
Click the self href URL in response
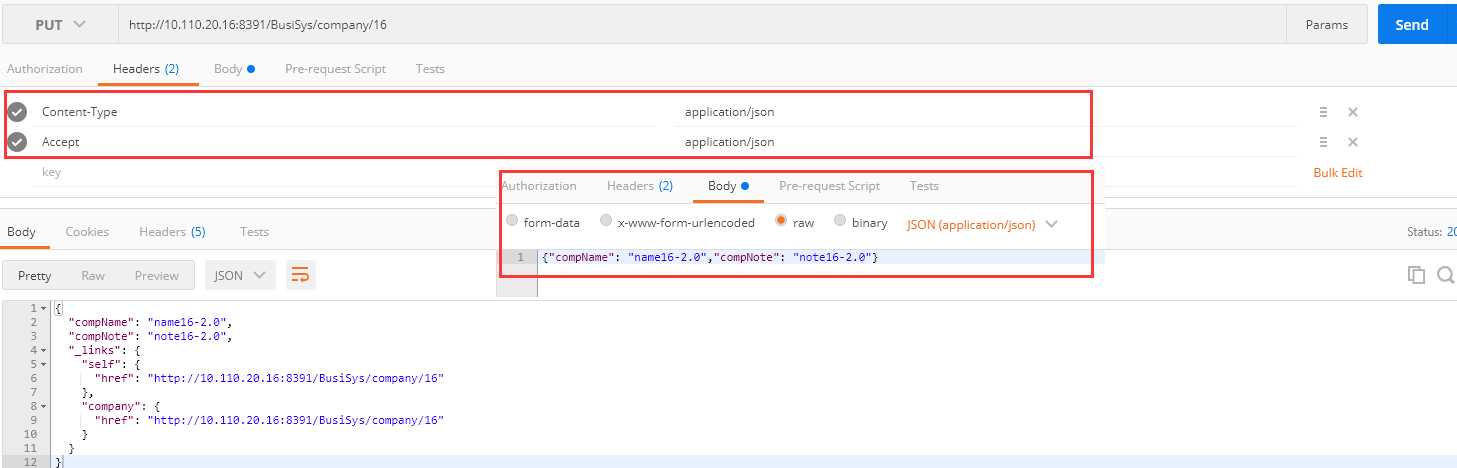click(x=295, y=379)
